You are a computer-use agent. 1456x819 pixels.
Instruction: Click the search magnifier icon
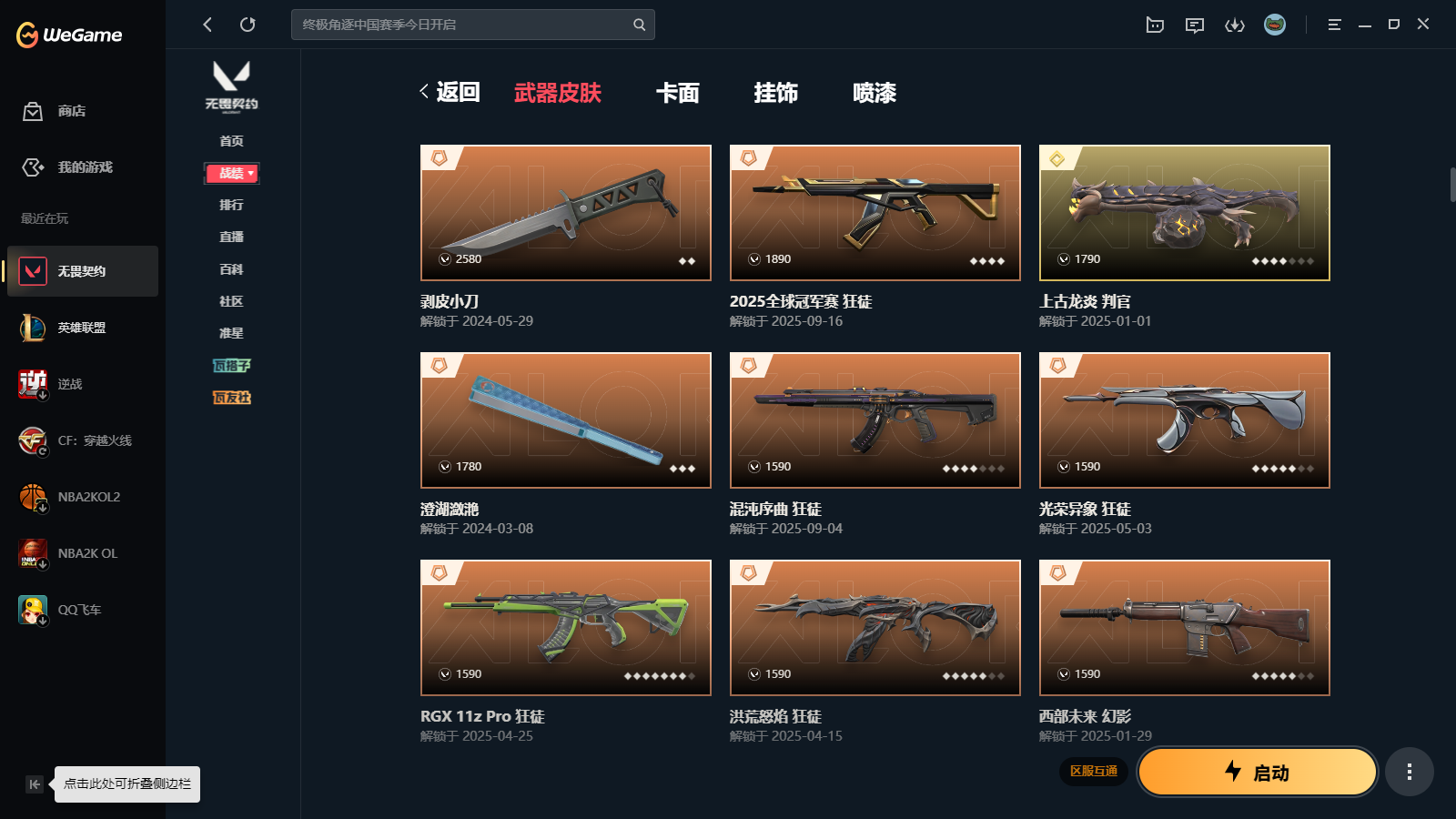(639, 25)
